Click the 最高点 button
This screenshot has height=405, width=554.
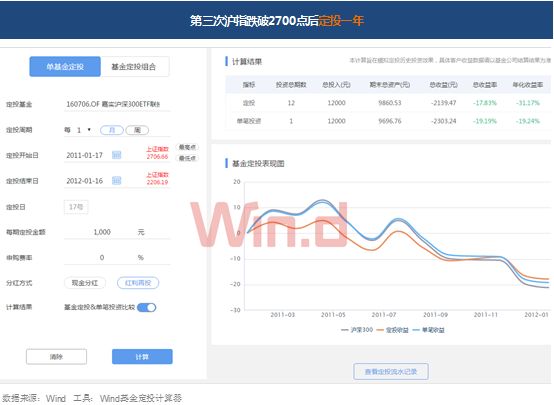(x=187, y=147)
